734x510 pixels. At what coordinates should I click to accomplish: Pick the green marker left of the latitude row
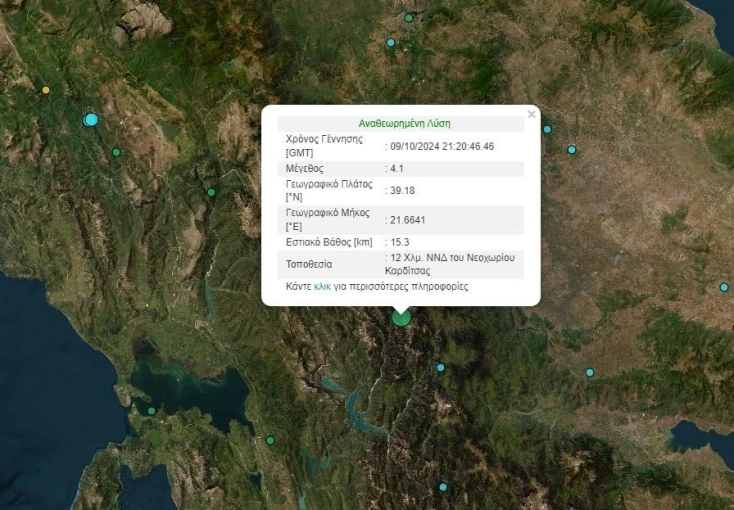pos(211,192)
